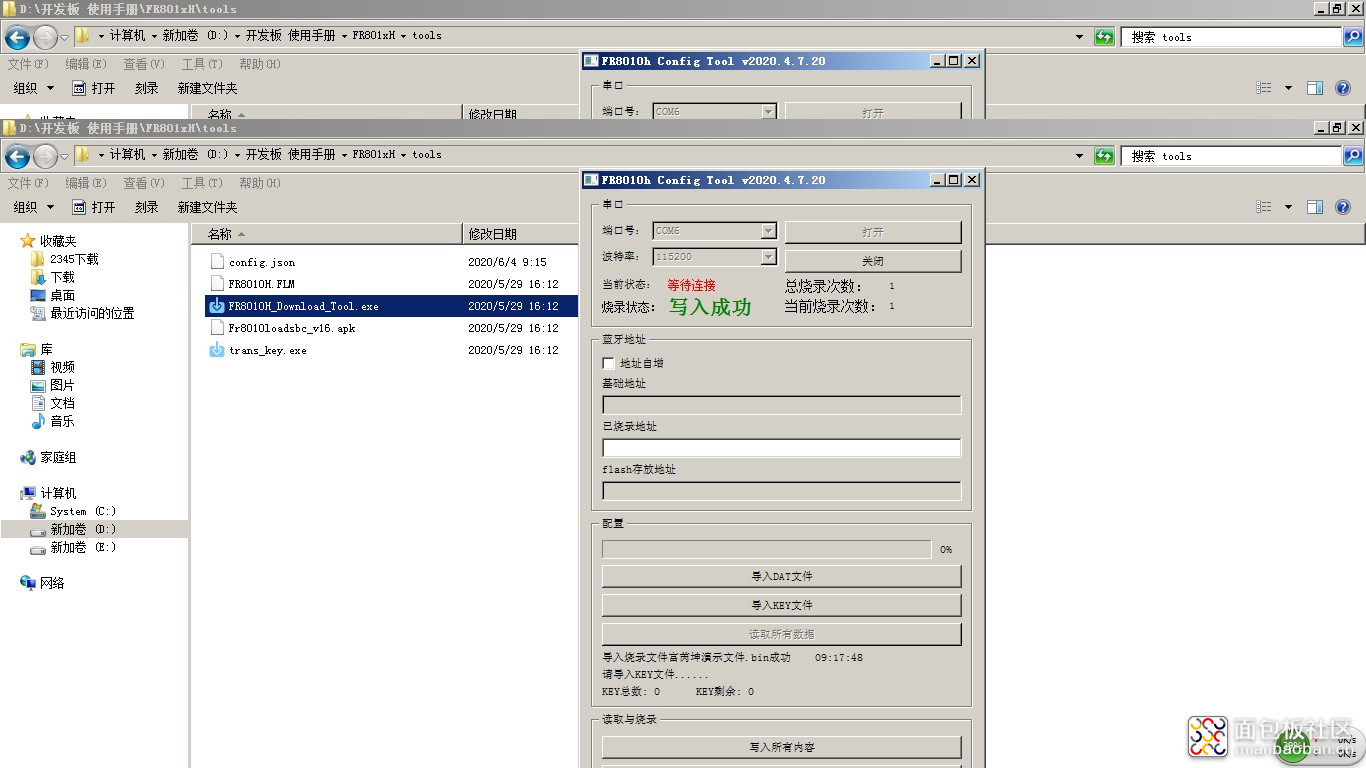Go back in the back Explorer window
Image resolution: width=1366 pixels, height=768 pixels.
[17, 38]
